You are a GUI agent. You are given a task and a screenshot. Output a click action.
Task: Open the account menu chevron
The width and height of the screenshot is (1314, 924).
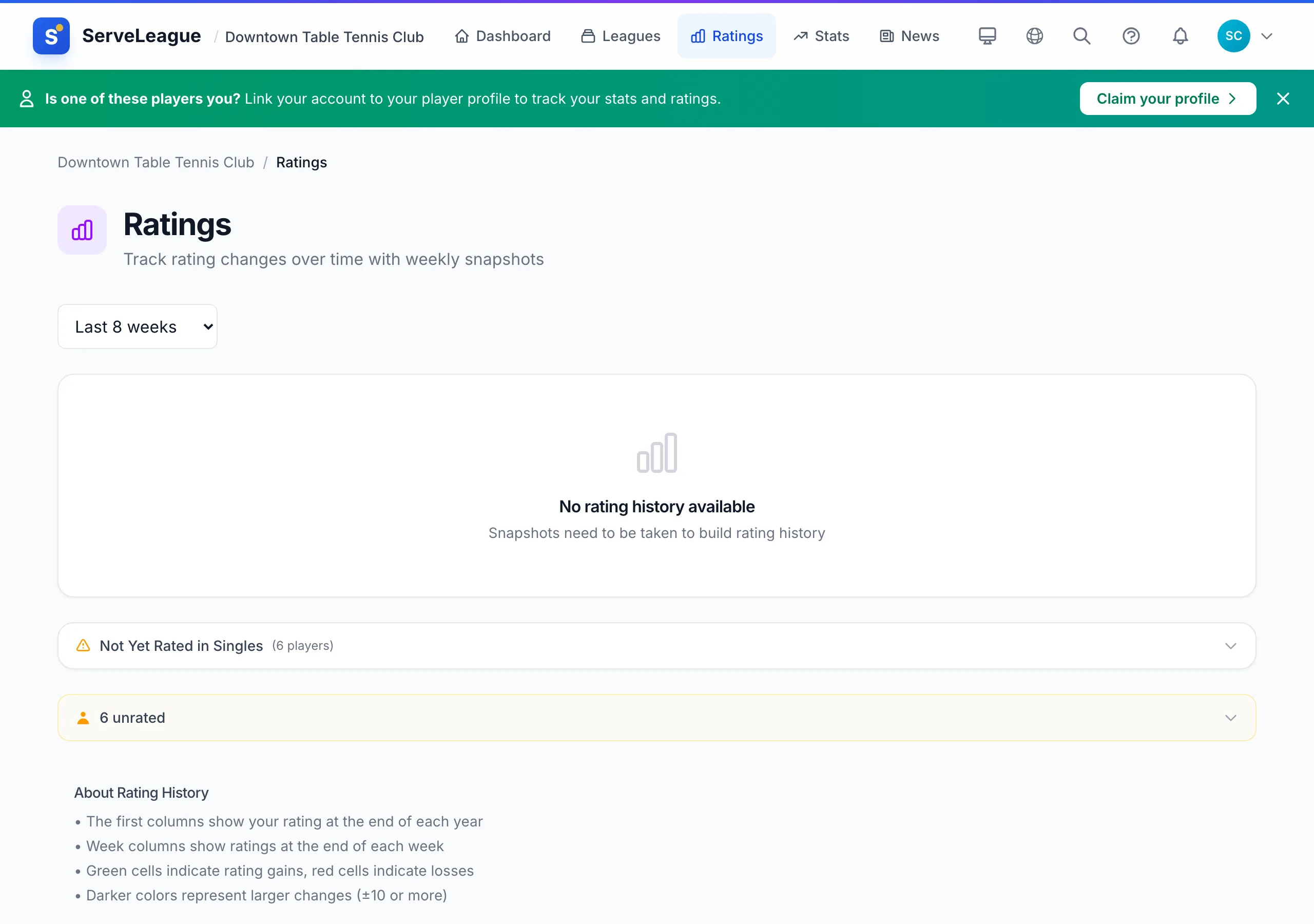[x=1266, y=36]
